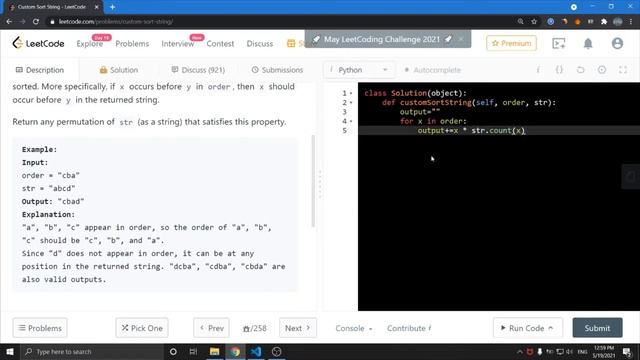Place cursor on code line 5
Screen dimensions: 640x360
coord(499,131)
